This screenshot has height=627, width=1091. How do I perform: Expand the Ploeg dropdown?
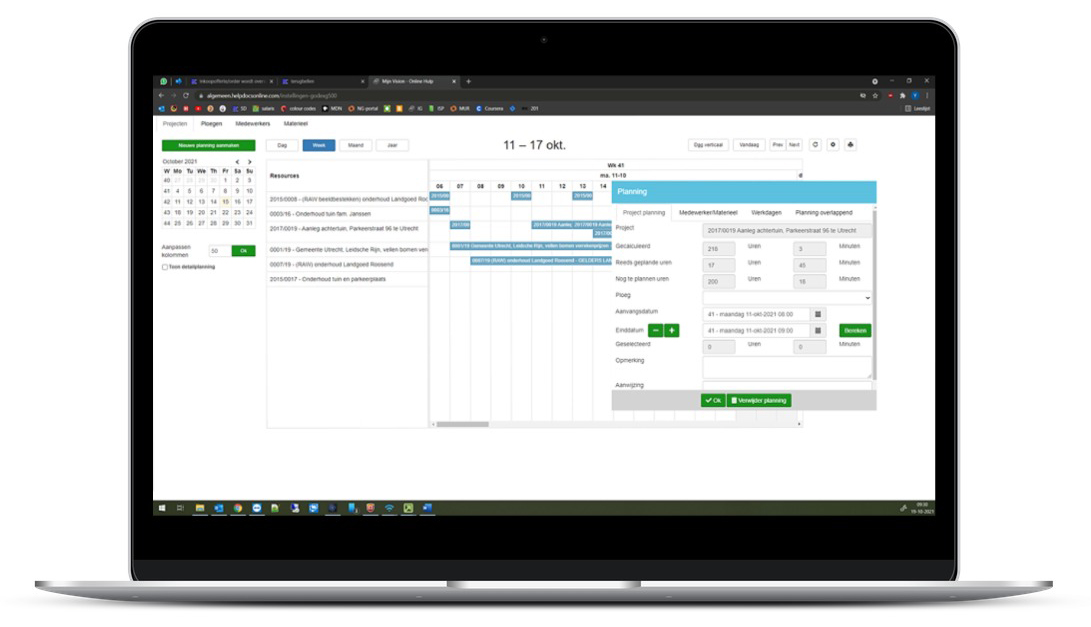[786, 298]
